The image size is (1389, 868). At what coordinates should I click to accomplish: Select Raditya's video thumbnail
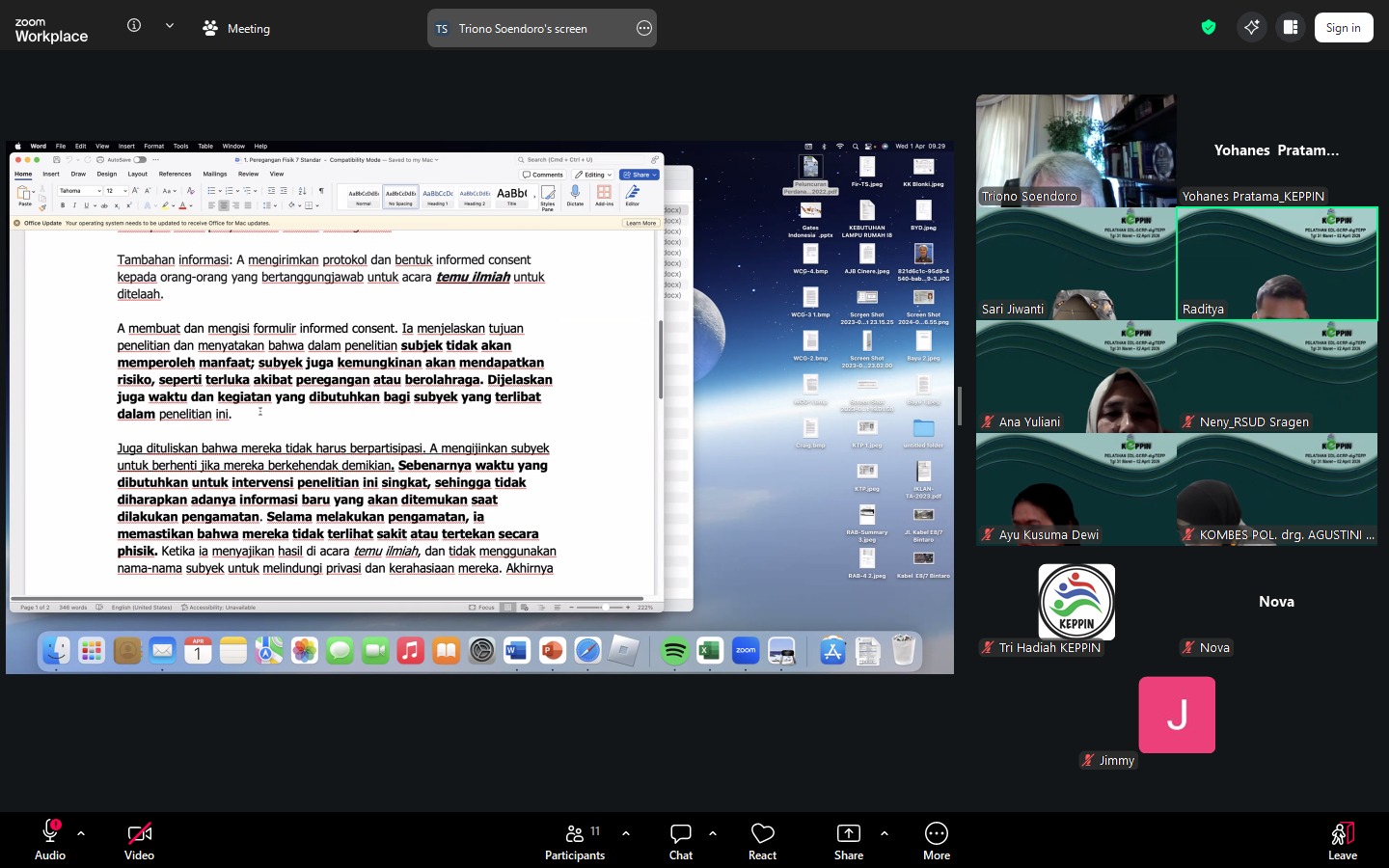pos(1276,263)
